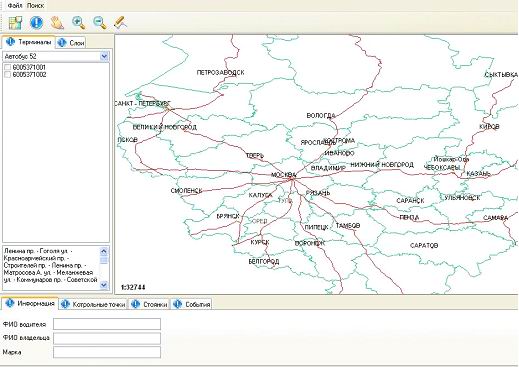Click the События tab icon
The width and height of the screenshot is (519, 367).
pos(178,304)
